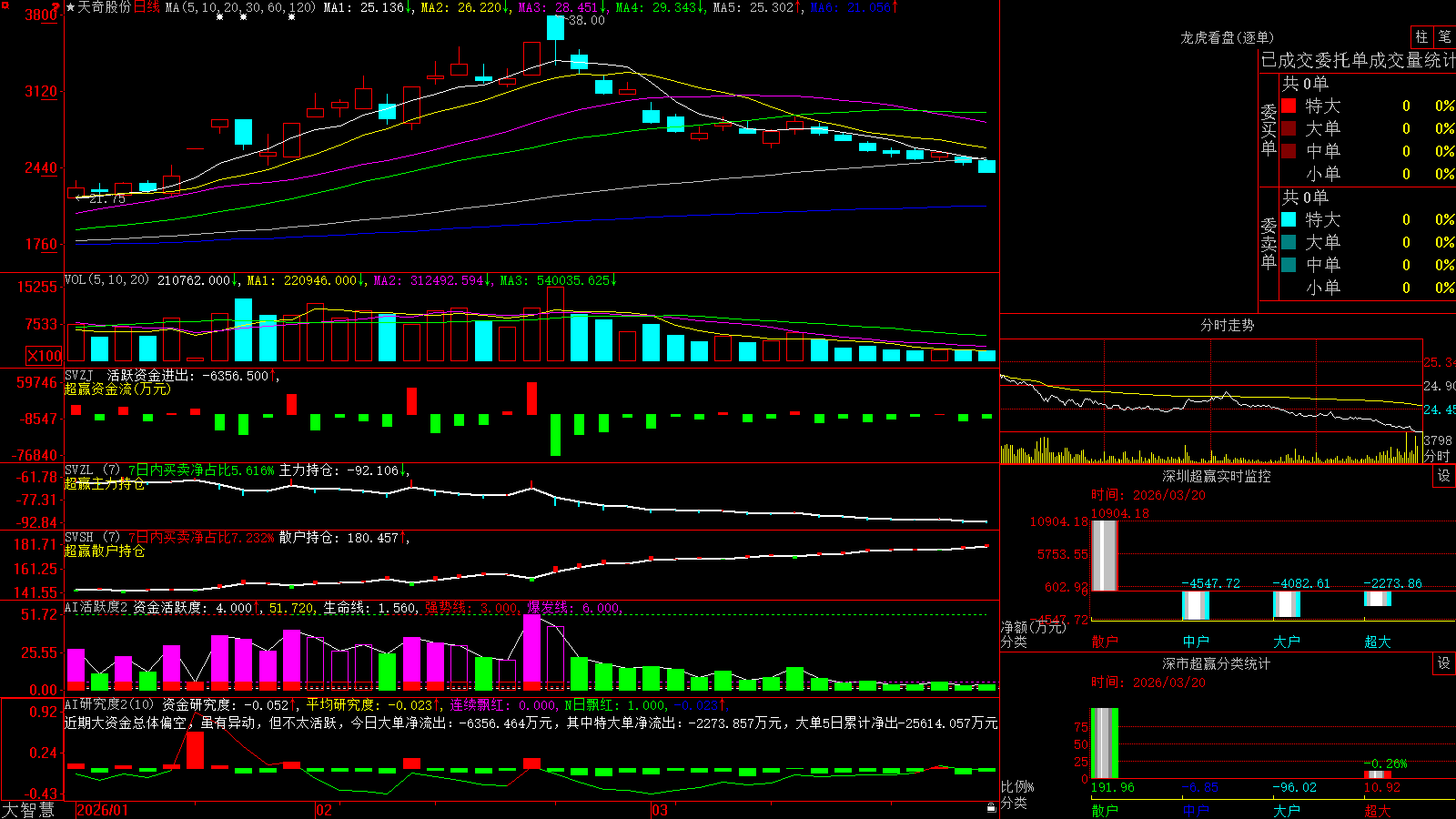1456x819 pixels.
Task: Click the teal 大单 sell order swatch
Action: tap(1289, 242)
